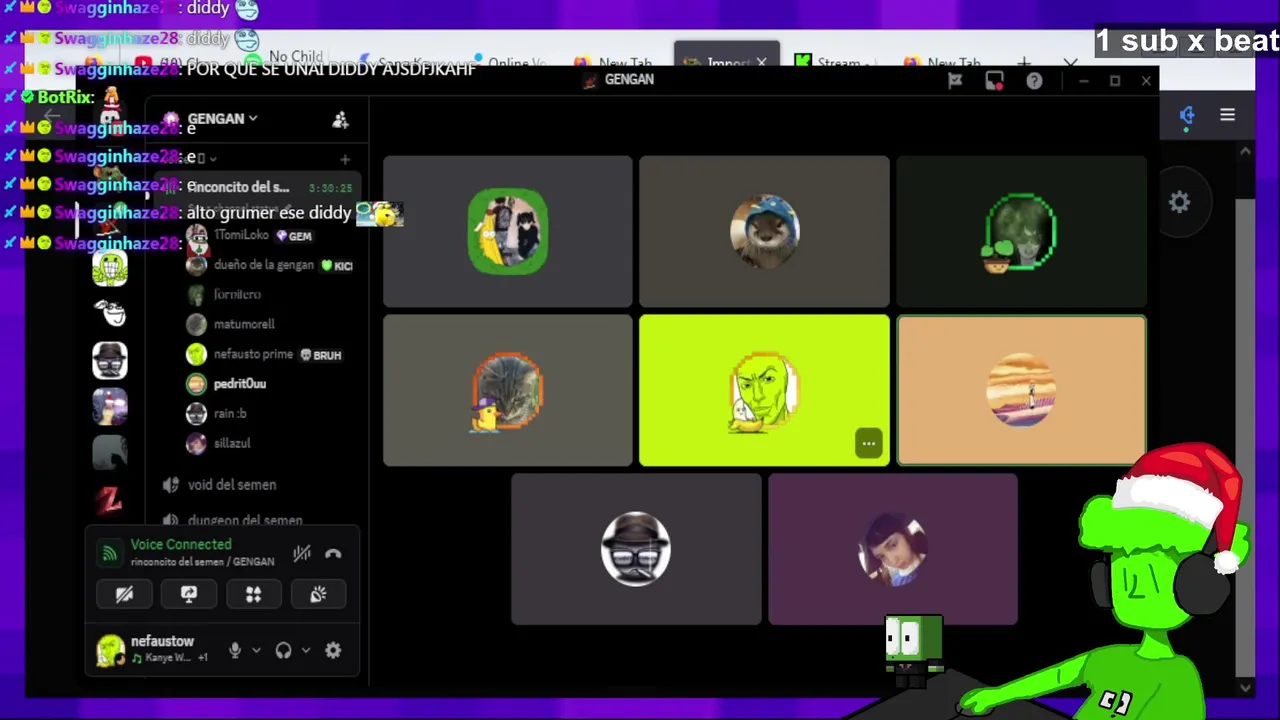Open the activities launcher button

click(x=253, y=594)
